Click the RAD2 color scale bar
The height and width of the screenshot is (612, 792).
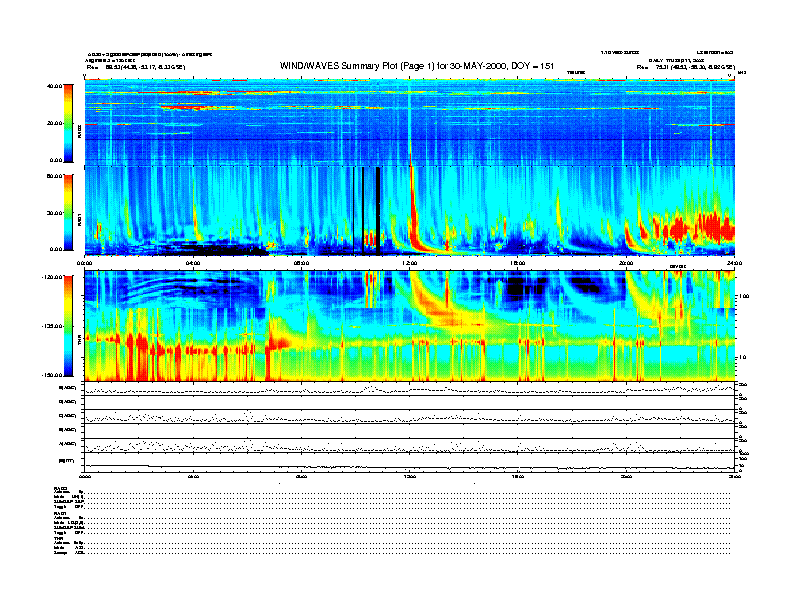click(68, 123)
